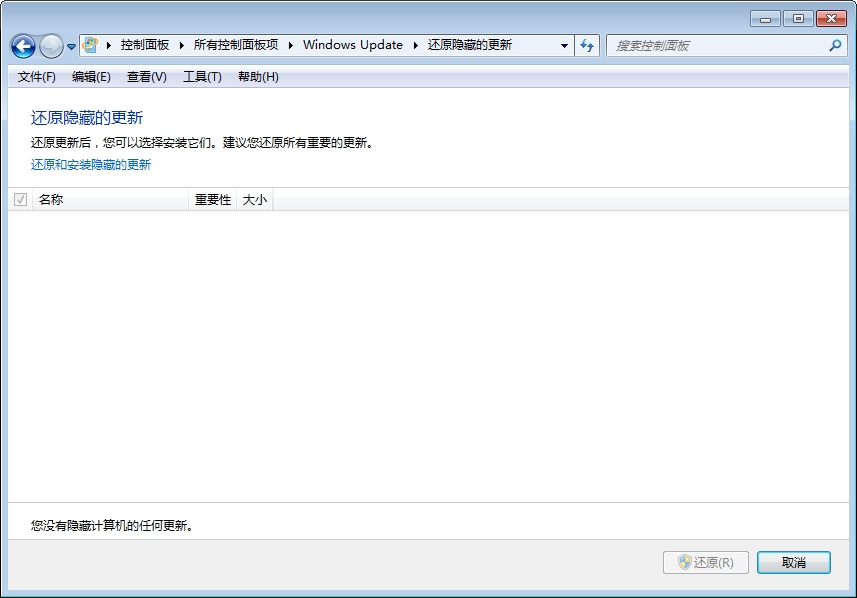Viewport: 857px width, 598px height.
Task: Expand the arrow before Windows Update
Action: point(291,45)
